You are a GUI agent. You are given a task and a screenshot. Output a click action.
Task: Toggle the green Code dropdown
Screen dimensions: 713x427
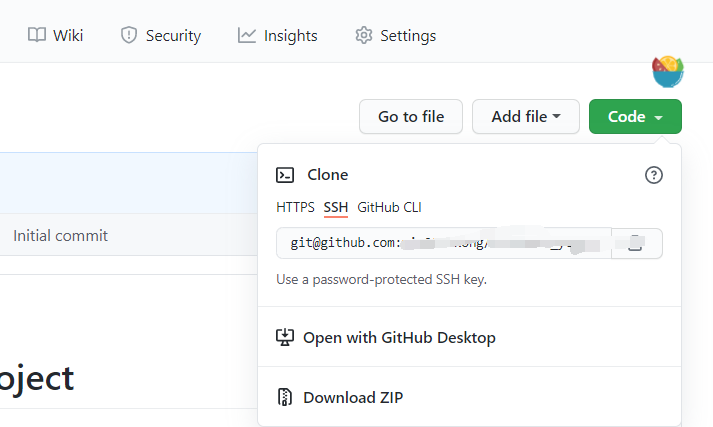pyautogui.click(x=635, y=116)
